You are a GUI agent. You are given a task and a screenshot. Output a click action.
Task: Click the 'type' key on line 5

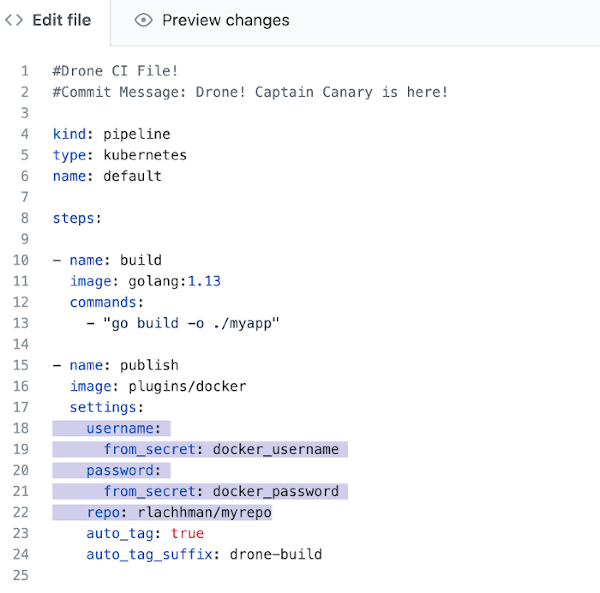69,155
